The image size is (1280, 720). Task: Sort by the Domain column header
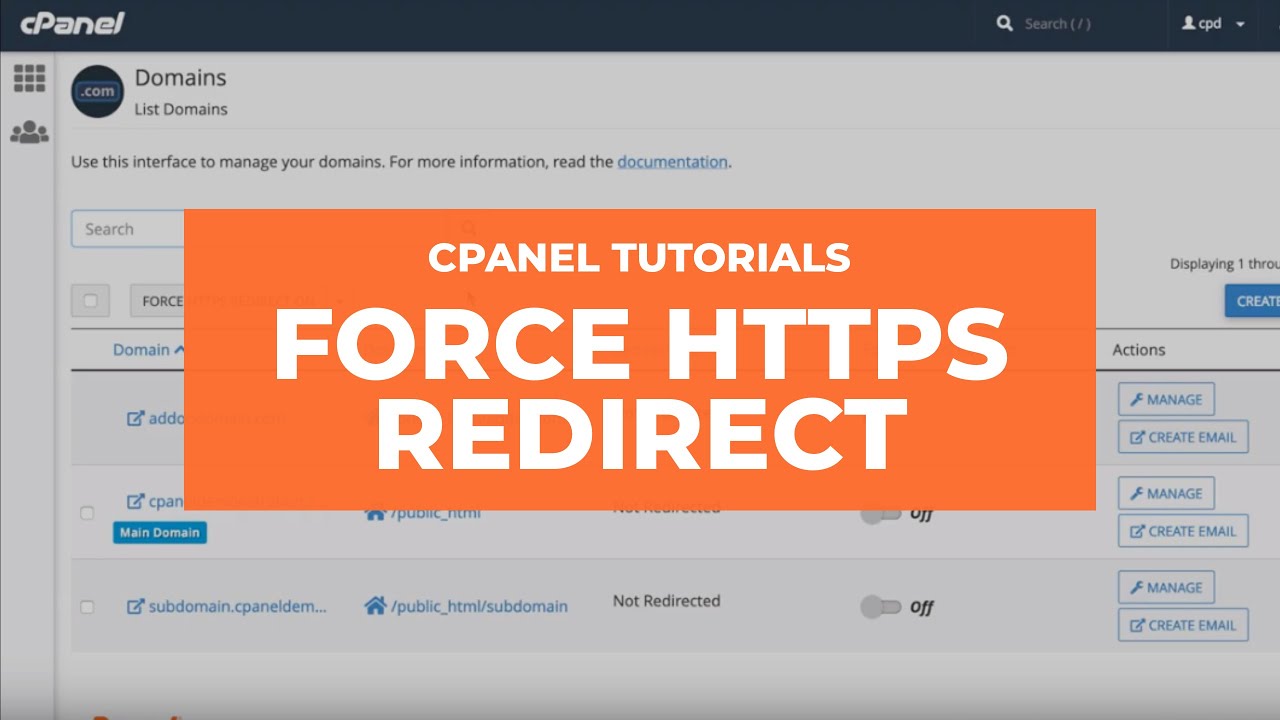(x=148, y=350)
